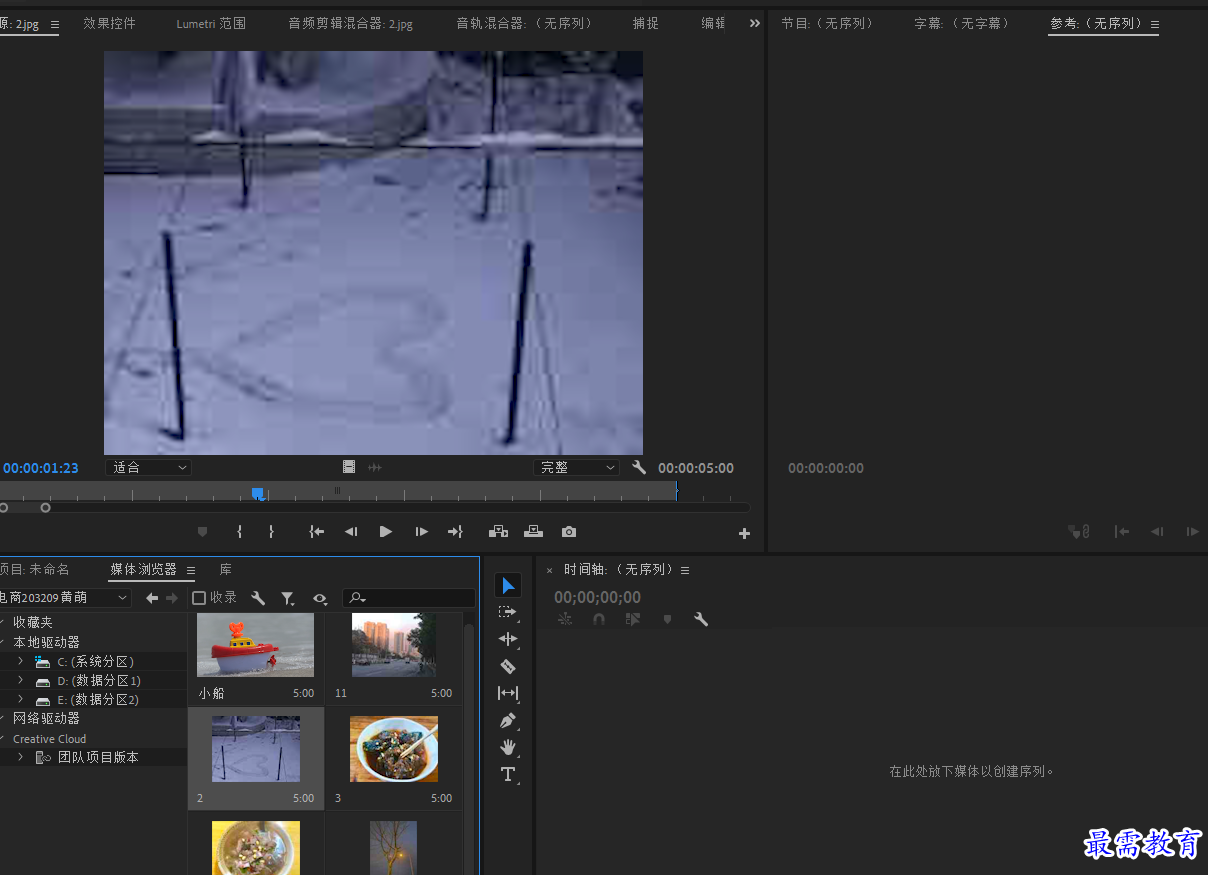Switch to the 项目: 未命名 tab

click(35, 569)
